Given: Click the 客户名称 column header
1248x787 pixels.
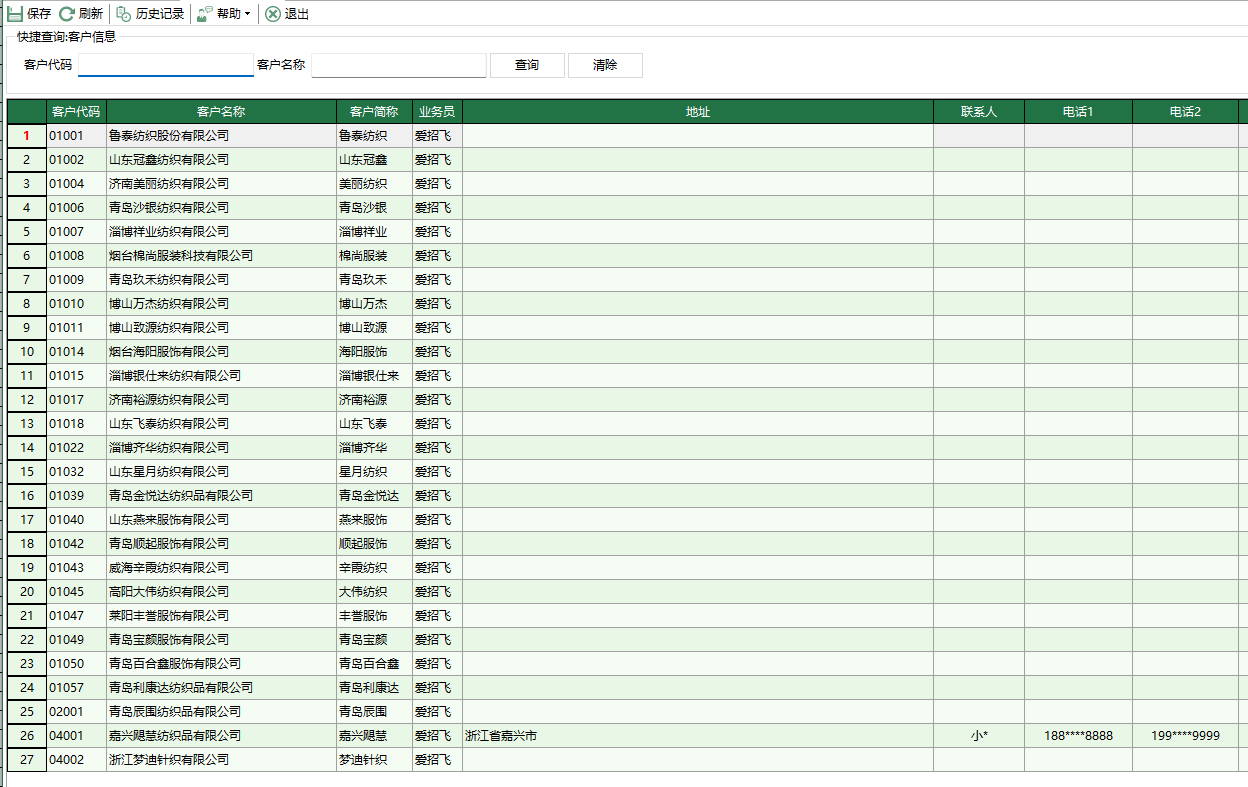Looking at the screenshot, I should pyautogui.click(x=221, y=112).
